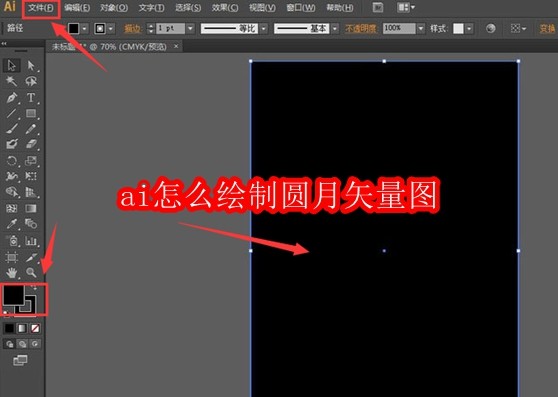Screen dimensions: 558x397
Task: Pick the Rectangle tool
Action: point(31,113)
